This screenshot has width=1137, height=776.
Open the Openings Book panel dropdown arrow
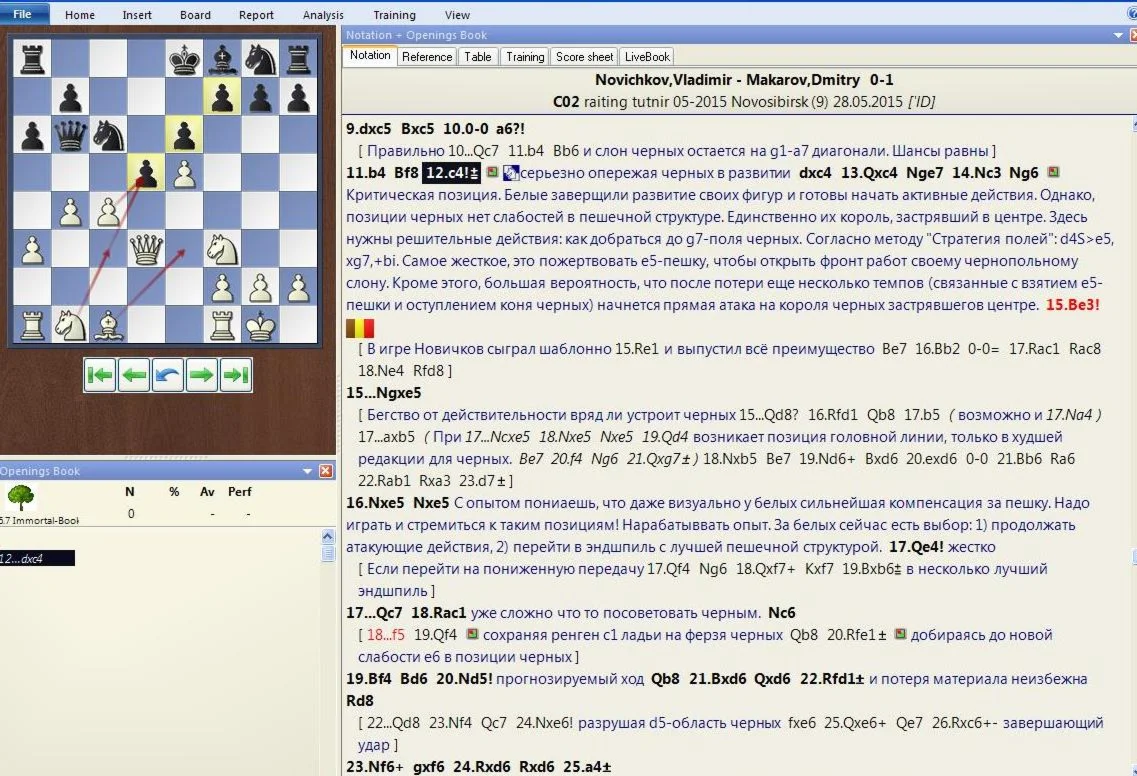pyautogui.click(x=309, y=471)
